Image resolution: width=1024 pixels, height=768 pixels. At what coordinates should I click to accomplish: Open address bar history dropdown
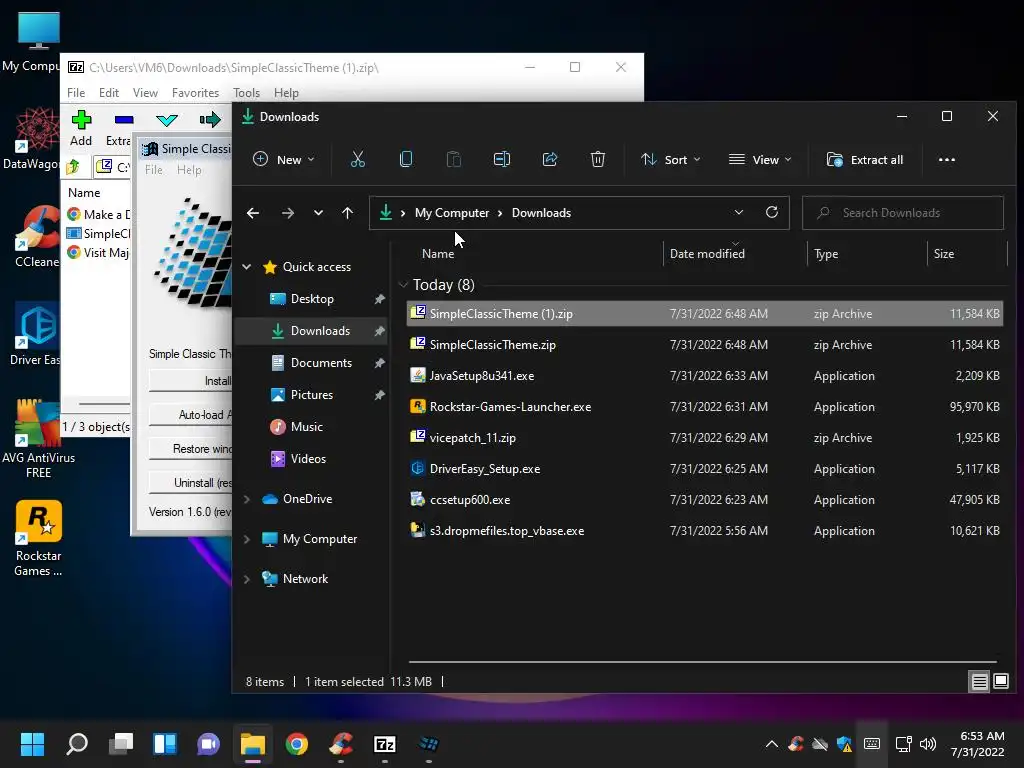(x=739, y=212)
